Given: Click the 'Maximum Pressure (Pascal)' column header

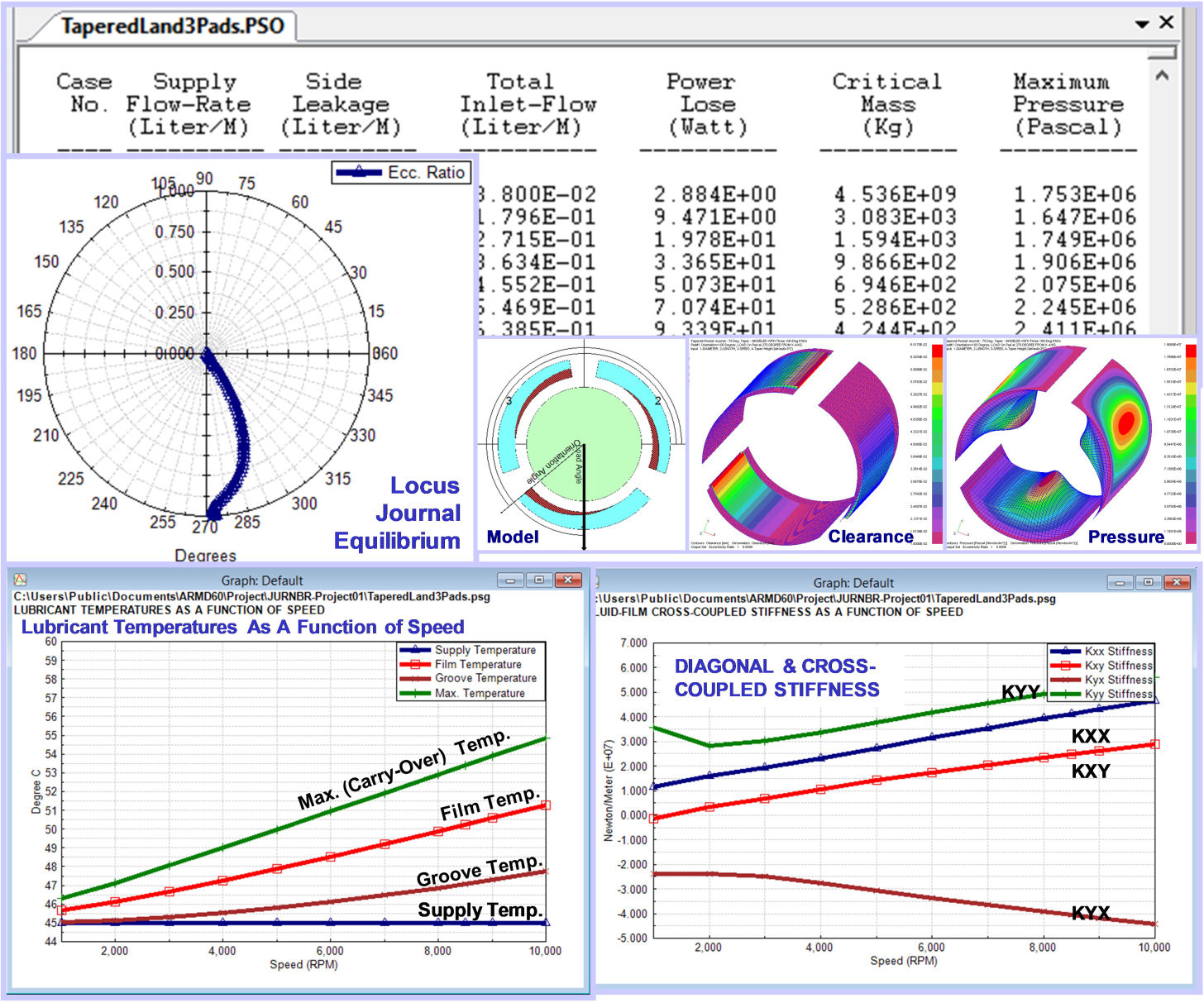Looking at the screenshot, I should point(1068,104).
